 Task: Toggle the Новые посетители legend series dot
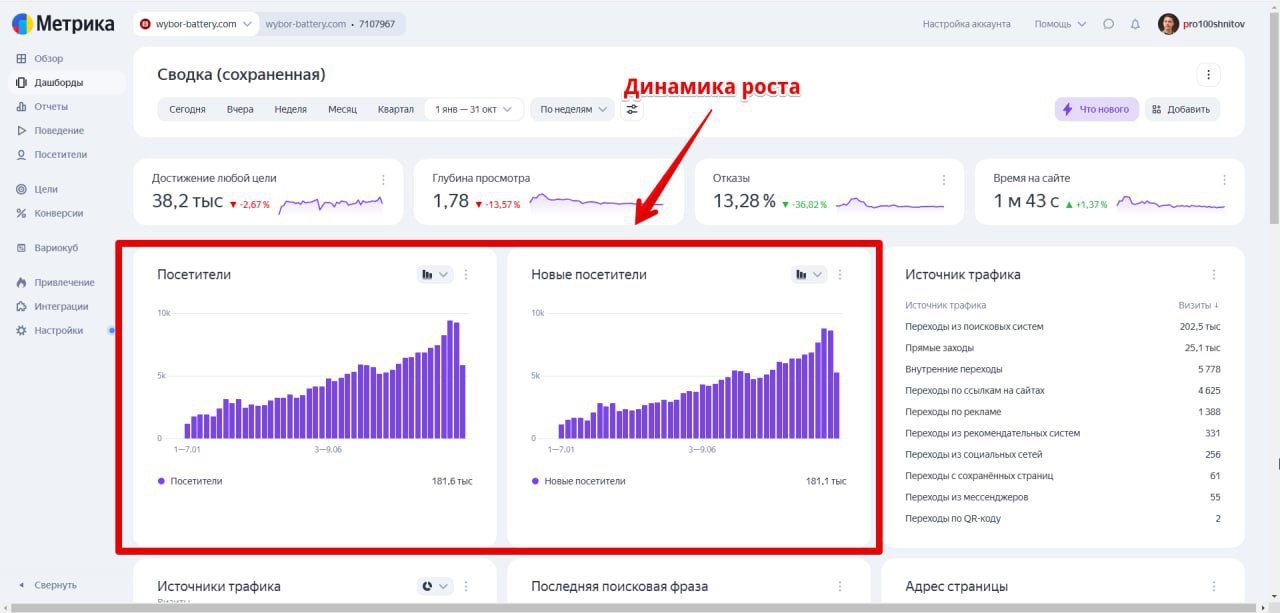pos(535,481)
